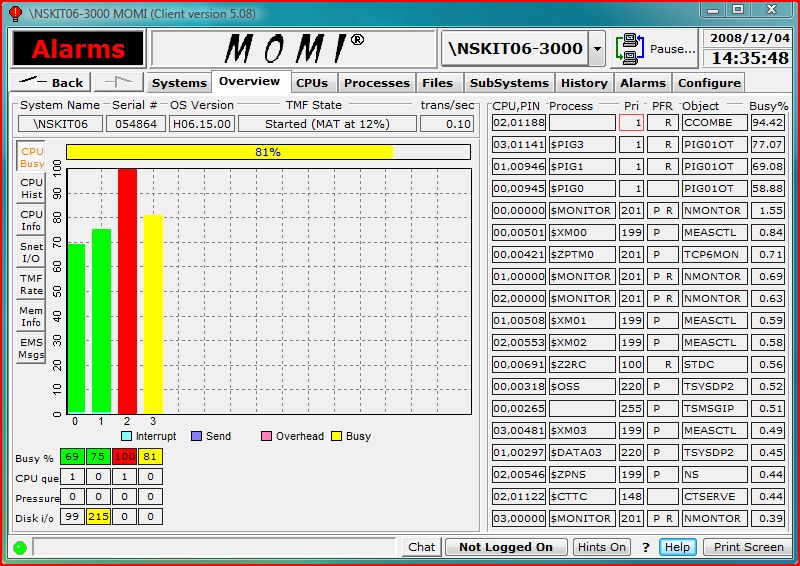This screenshot has height=566, width=800.
Task: Click the TMF State Started field
Action: click(327, 124)
